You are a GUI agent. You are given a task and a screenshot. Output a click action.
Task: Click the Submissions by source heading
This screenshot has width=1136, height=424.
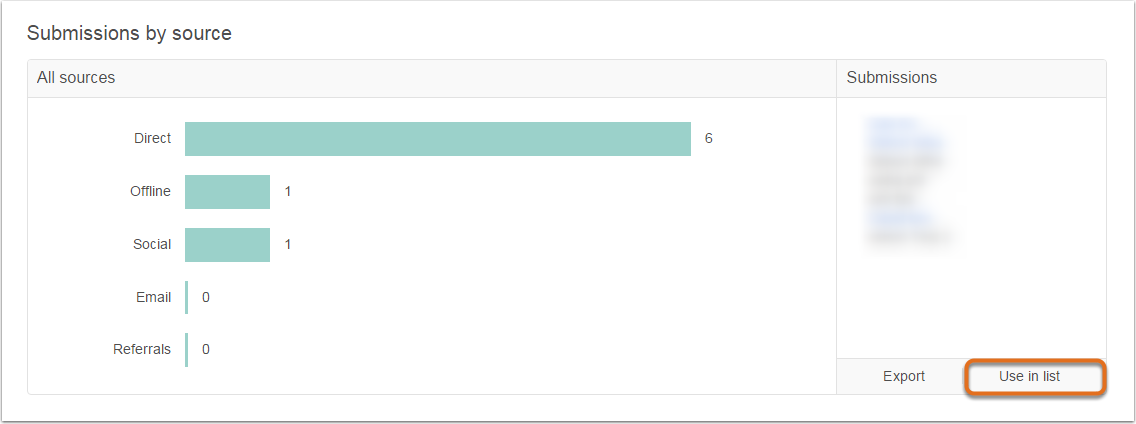(129, 33)
